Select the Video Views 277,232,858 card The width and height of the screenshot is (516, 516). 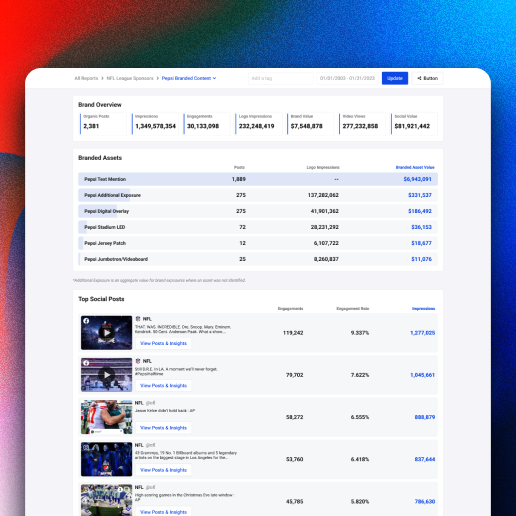coord(362,124)
